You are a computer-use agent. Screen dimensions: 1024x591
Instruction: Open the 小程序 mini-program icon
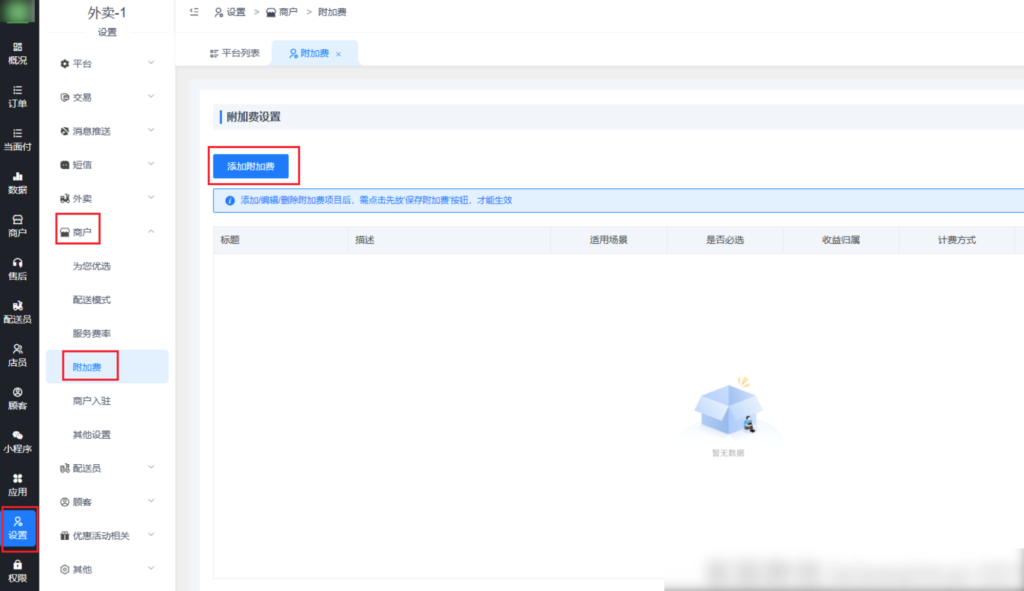point(17,441)
